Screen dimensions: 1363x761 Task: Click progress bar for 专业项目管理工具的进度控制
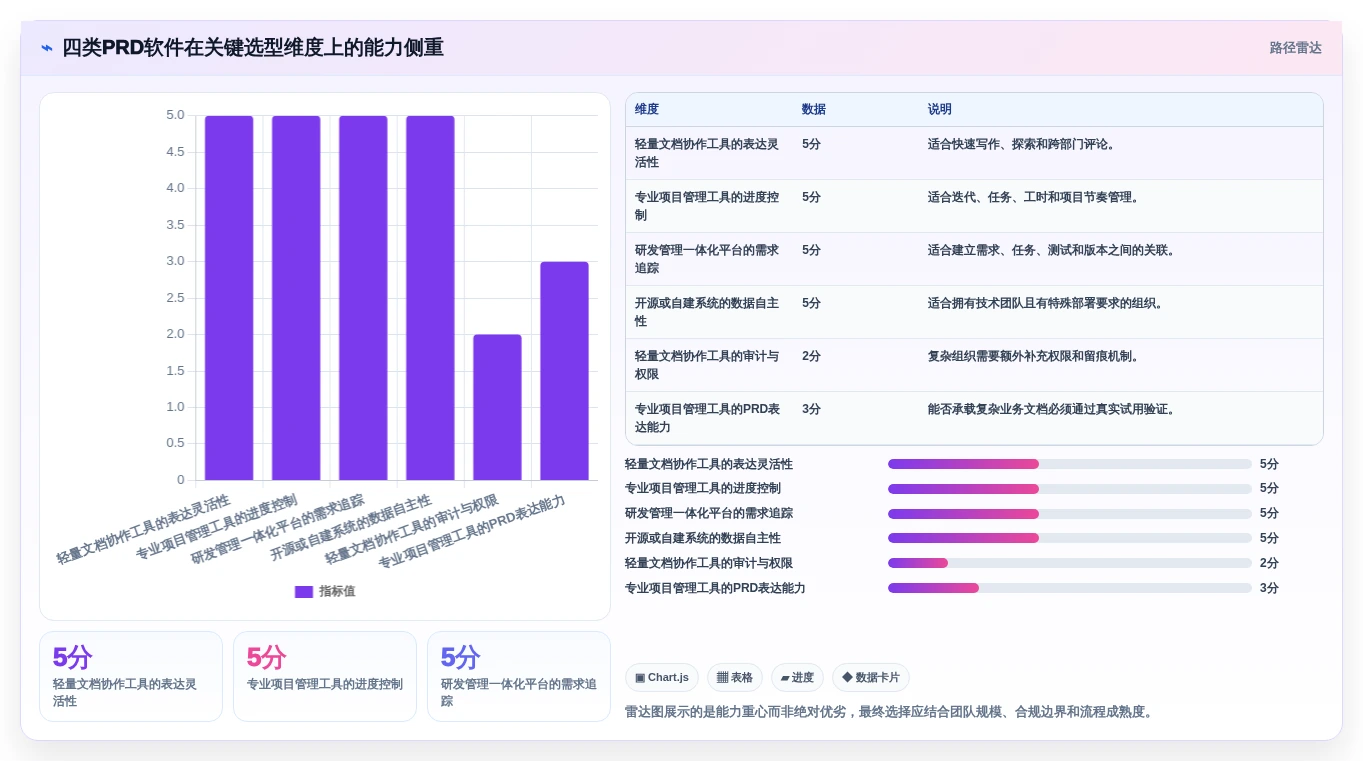(x=1070, y=489)
